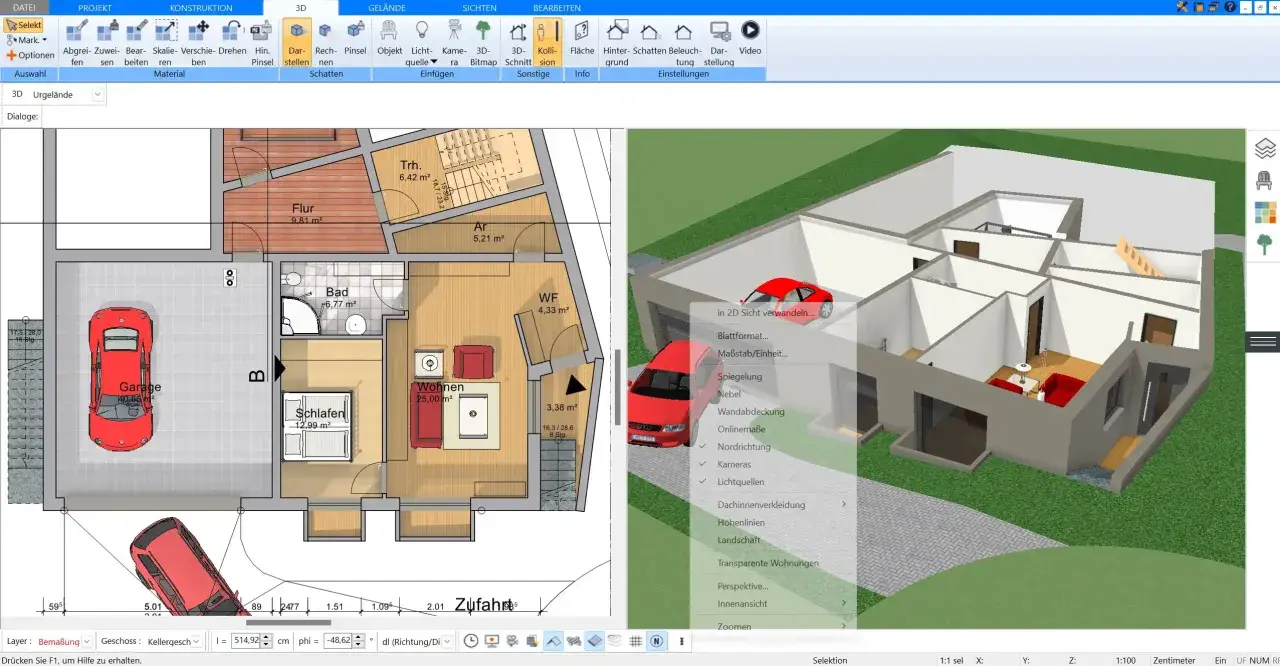The image size is (1280, 666).
Task: Toggle the highlighted layer-plane icon in bottom toolbar
Action: pos(595,641)
